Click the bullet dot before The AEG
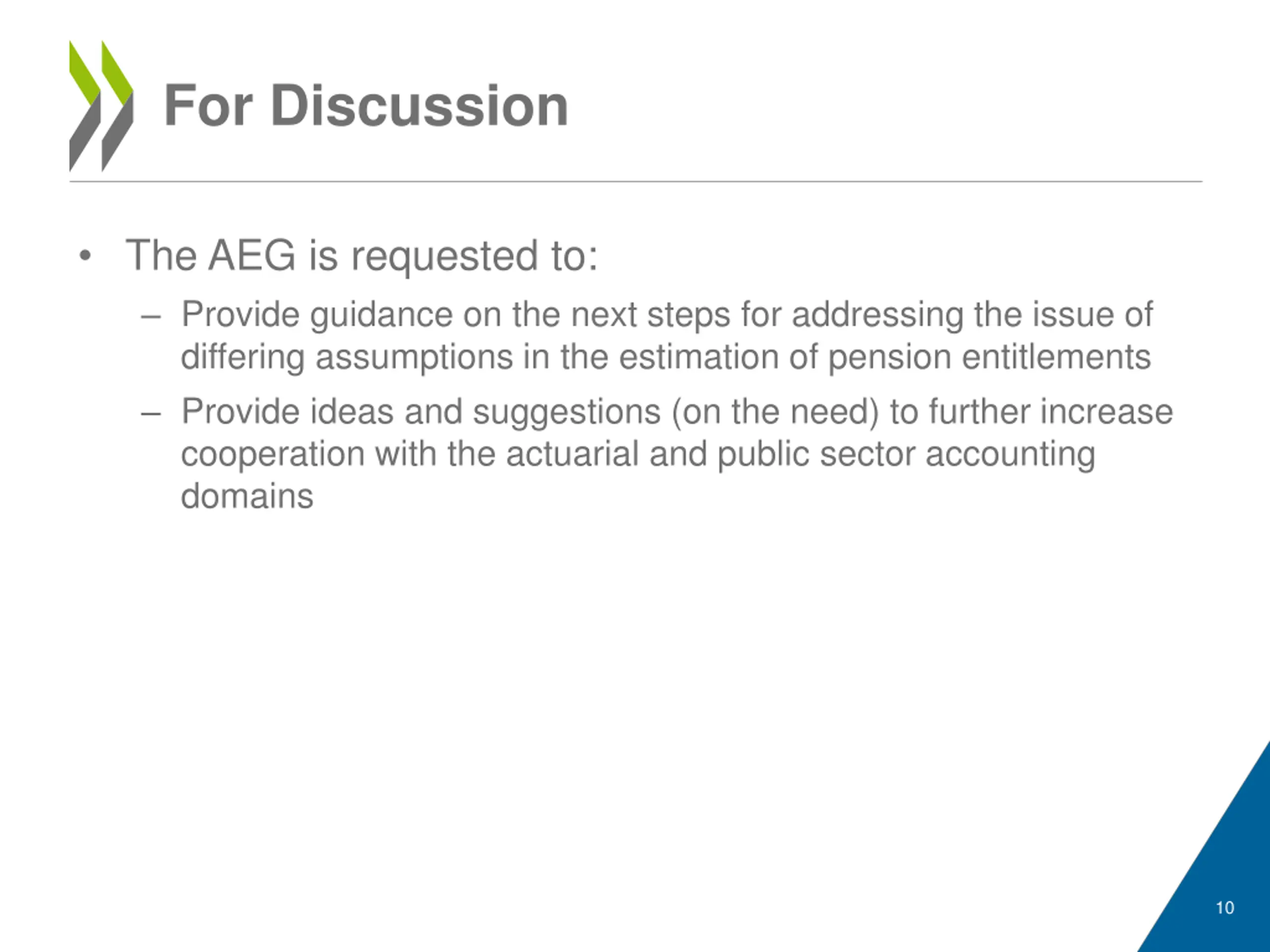 (85, 256)
